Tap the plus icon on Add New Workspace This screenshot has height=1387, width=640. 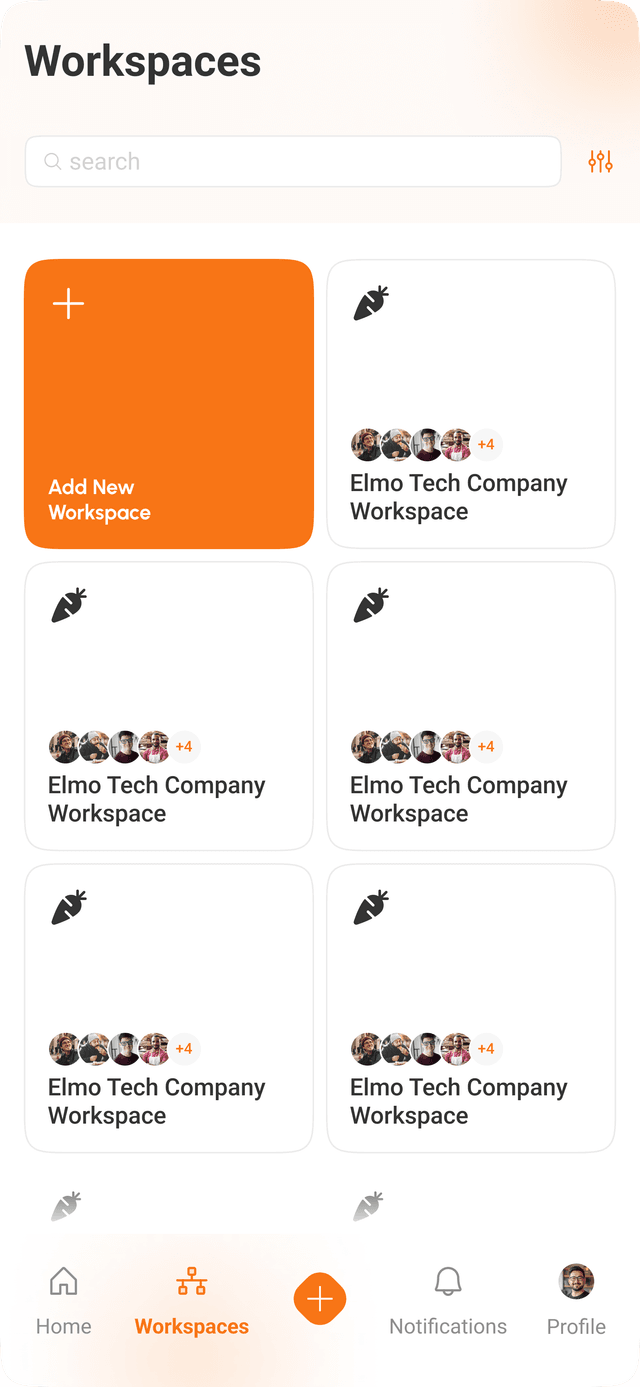click(x=68, y=303)
